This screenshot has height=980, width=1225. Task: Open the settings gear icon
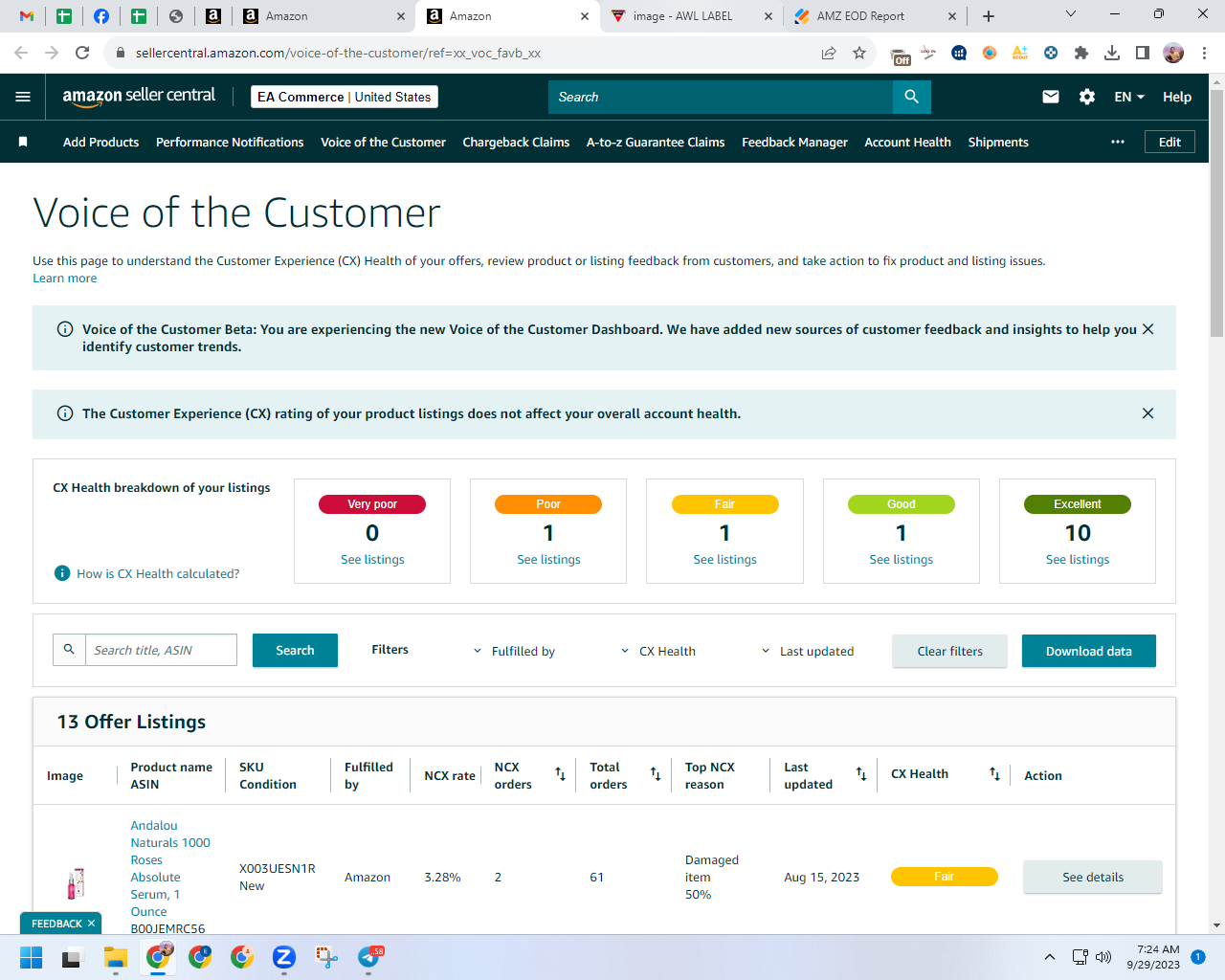(x=1087, y=97)
